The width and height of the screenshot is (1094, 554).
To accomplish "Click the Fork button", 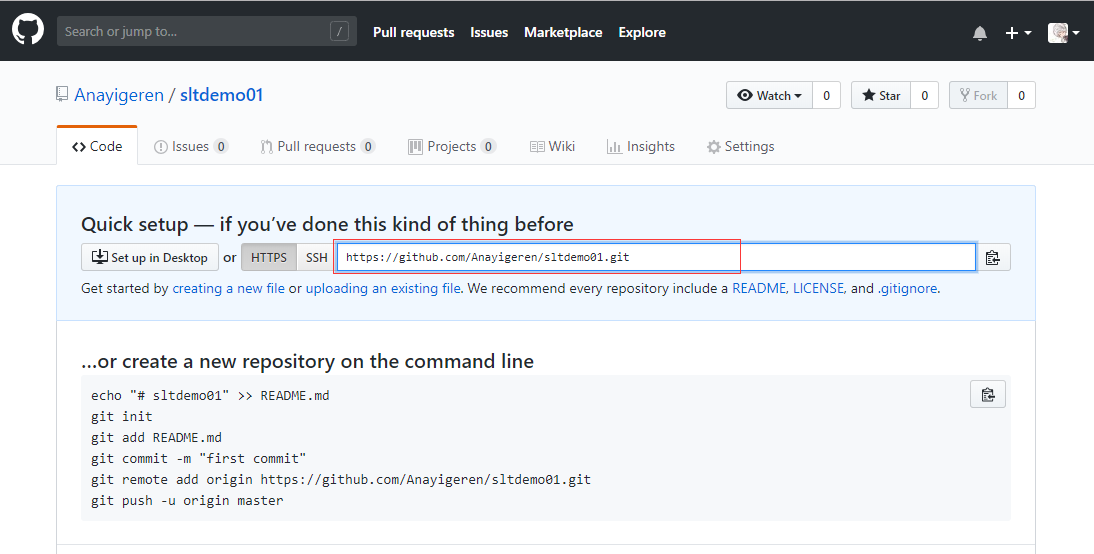I will pyautogui.click(x=978, y=96).
